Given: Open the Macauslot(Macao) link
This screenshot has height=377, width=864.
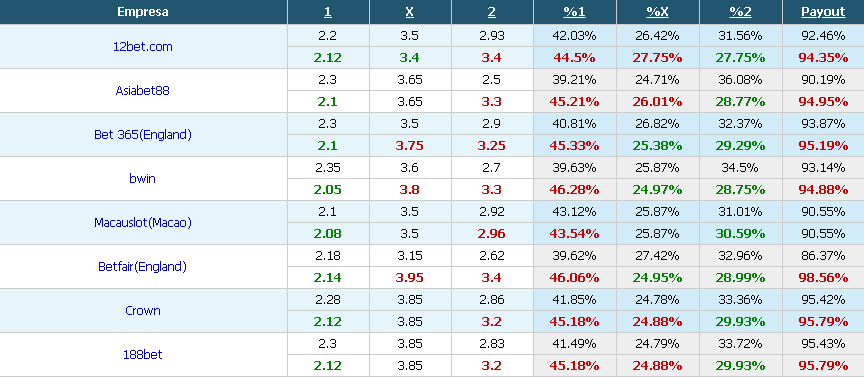Looking at the screenshot, I should tap(143, 223).
